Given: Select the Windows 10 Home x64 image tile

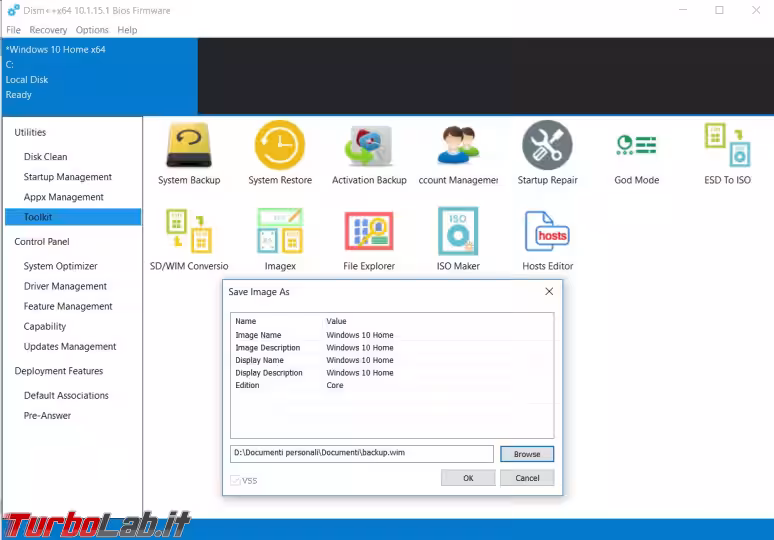Looking at the screenshot, I should pos(100,77).
